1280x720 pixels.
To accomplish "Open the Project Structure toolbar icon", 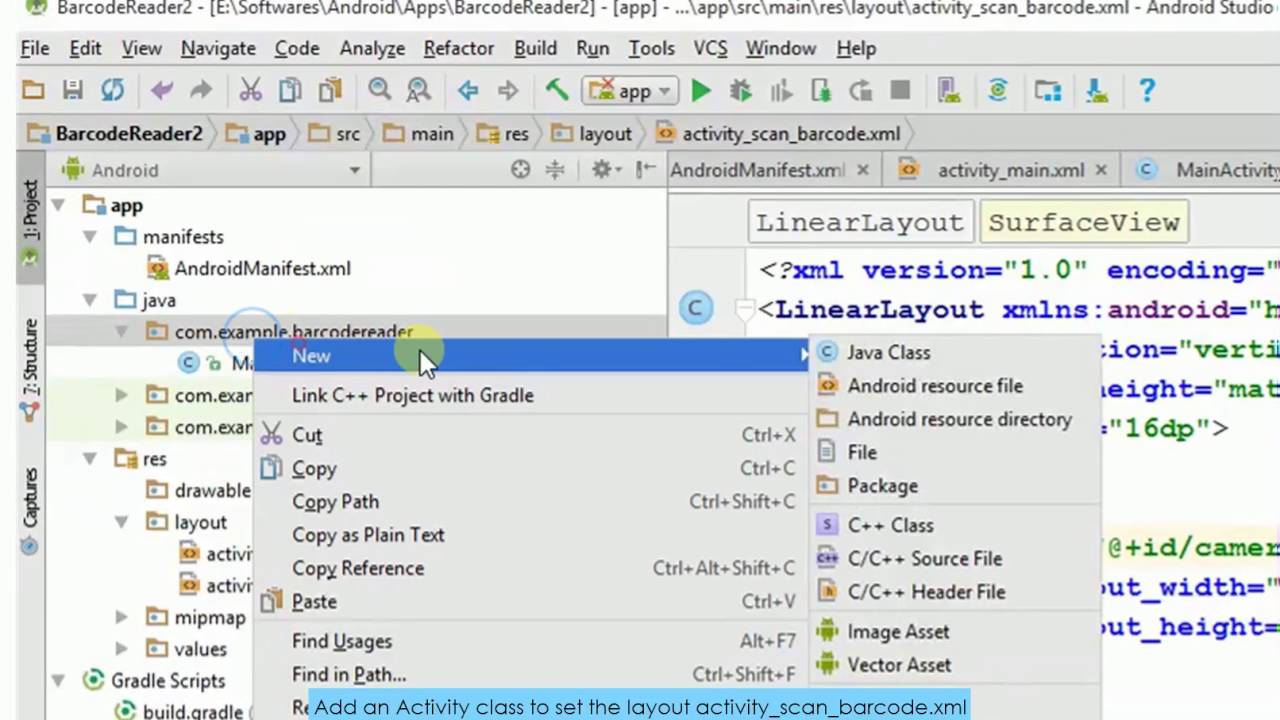I will click(x=1048, y=91).
